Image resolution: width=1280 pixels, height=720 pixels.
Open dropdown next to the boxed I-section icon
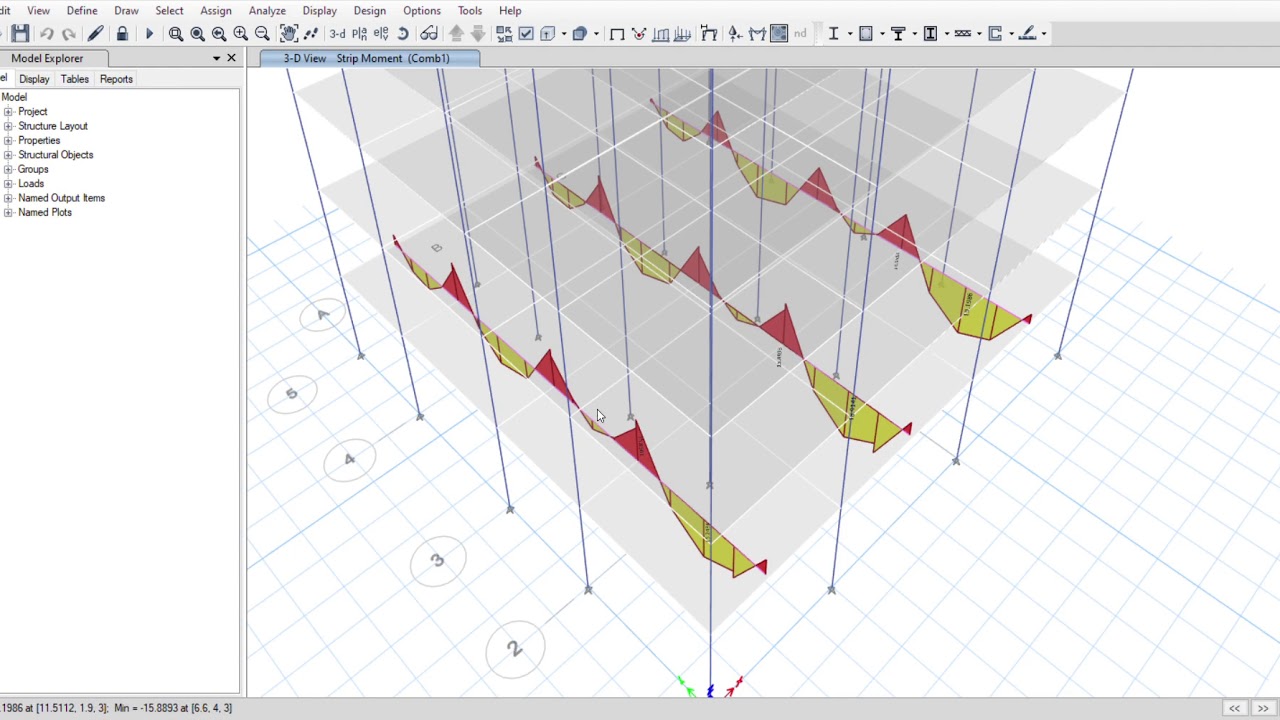[x=946, y=33]
